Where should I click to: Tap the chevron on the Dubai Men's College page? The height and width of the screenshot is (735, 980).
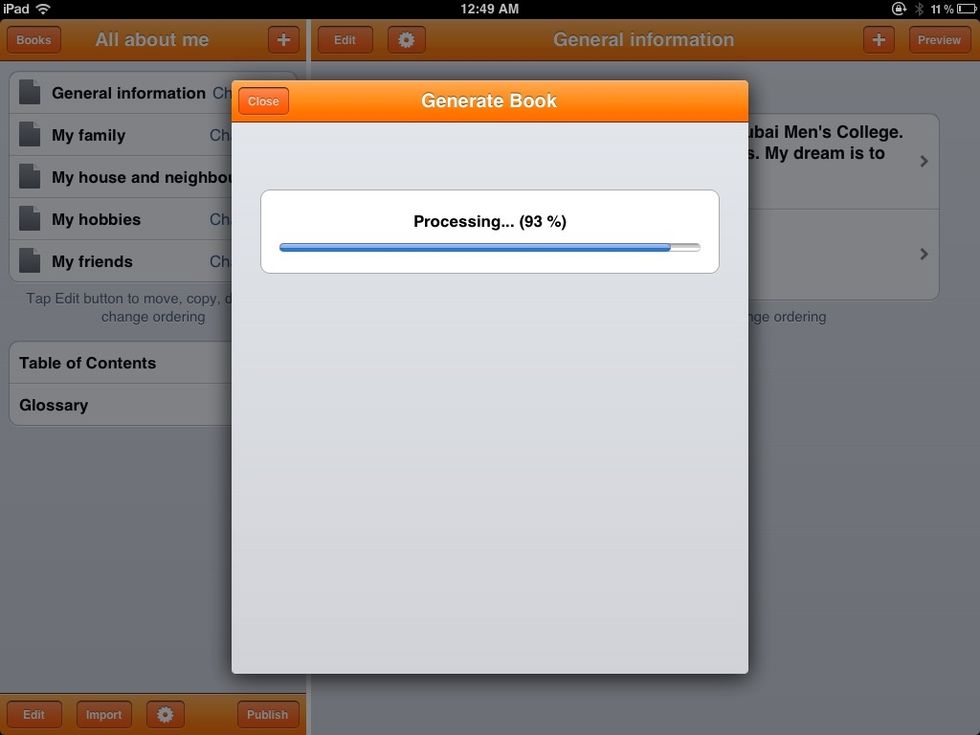point(923,159)
